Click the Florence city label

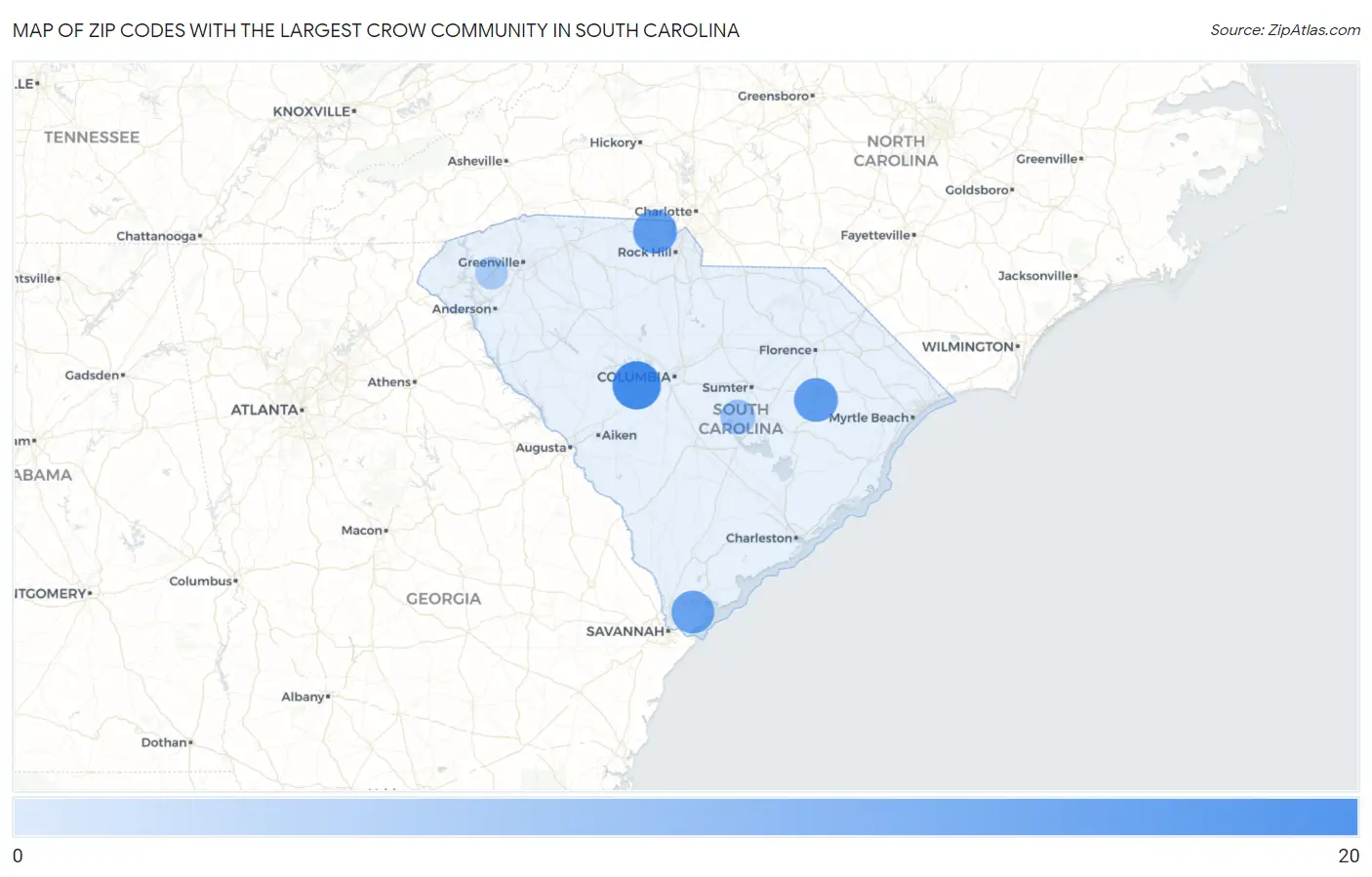(787, 350)
